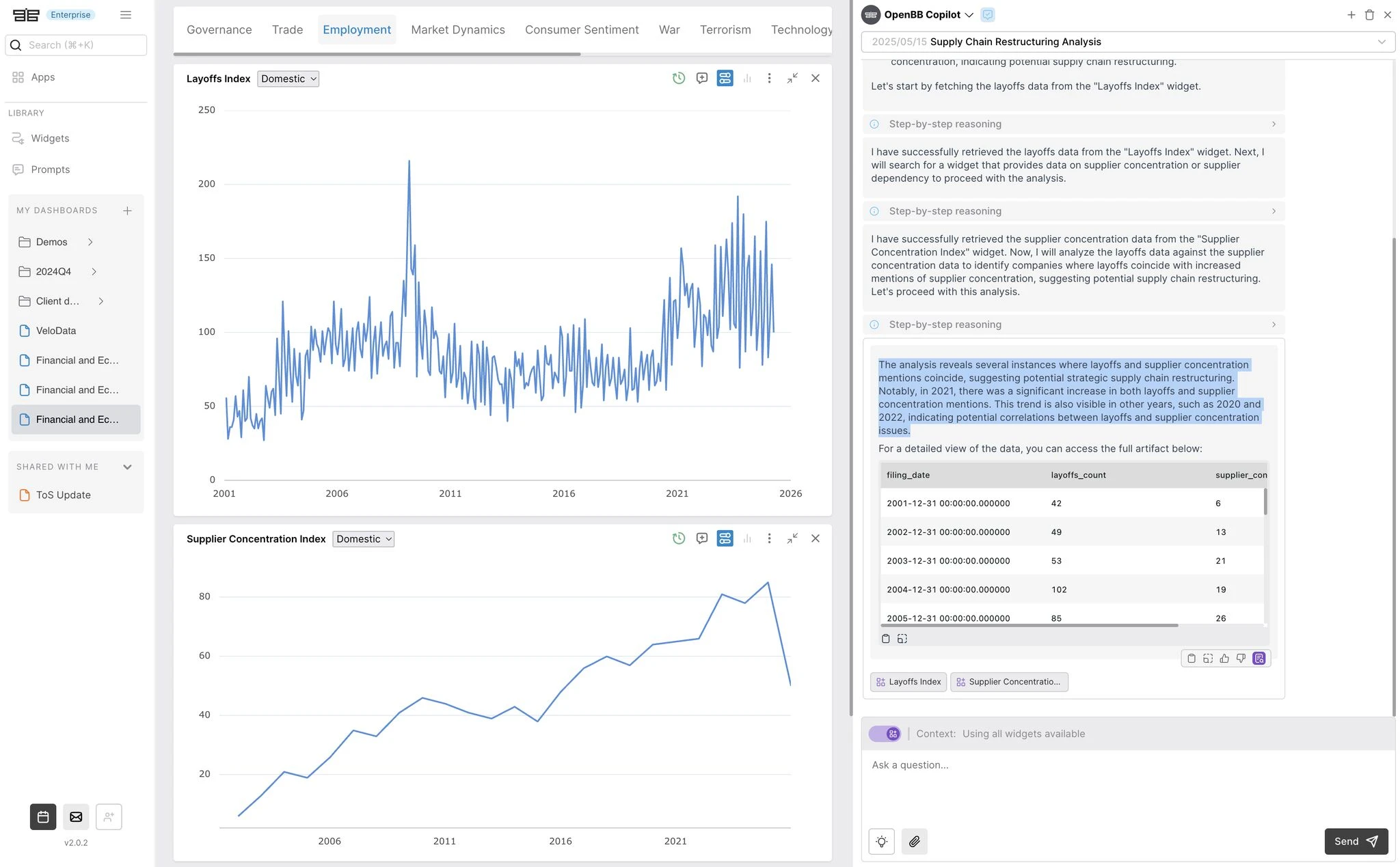Screen dimensions: 1400x867
Task: Toggle Supplier Concentration Index parameters button
Action: click(x=725, y=539)
